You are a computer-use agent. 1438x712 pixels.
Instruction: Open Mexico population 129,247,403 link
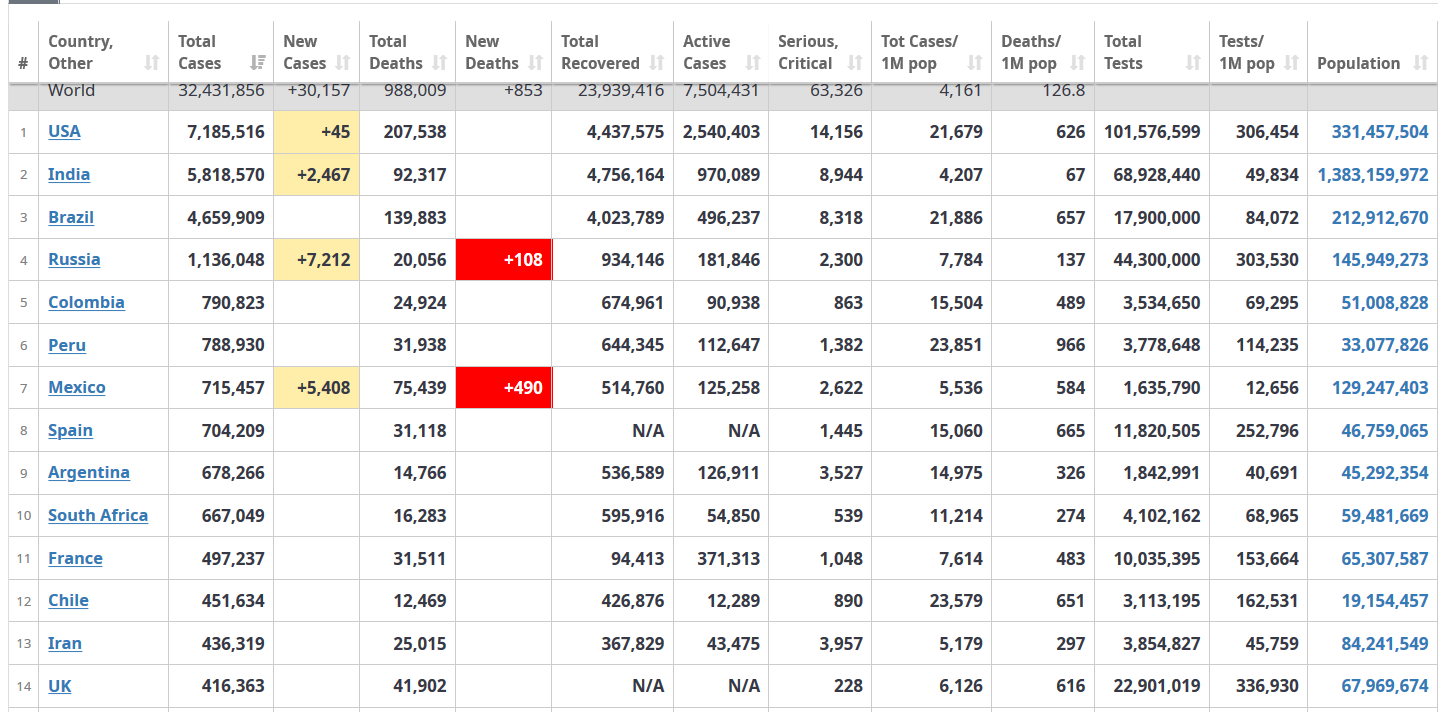click(x=1380, y=388)
